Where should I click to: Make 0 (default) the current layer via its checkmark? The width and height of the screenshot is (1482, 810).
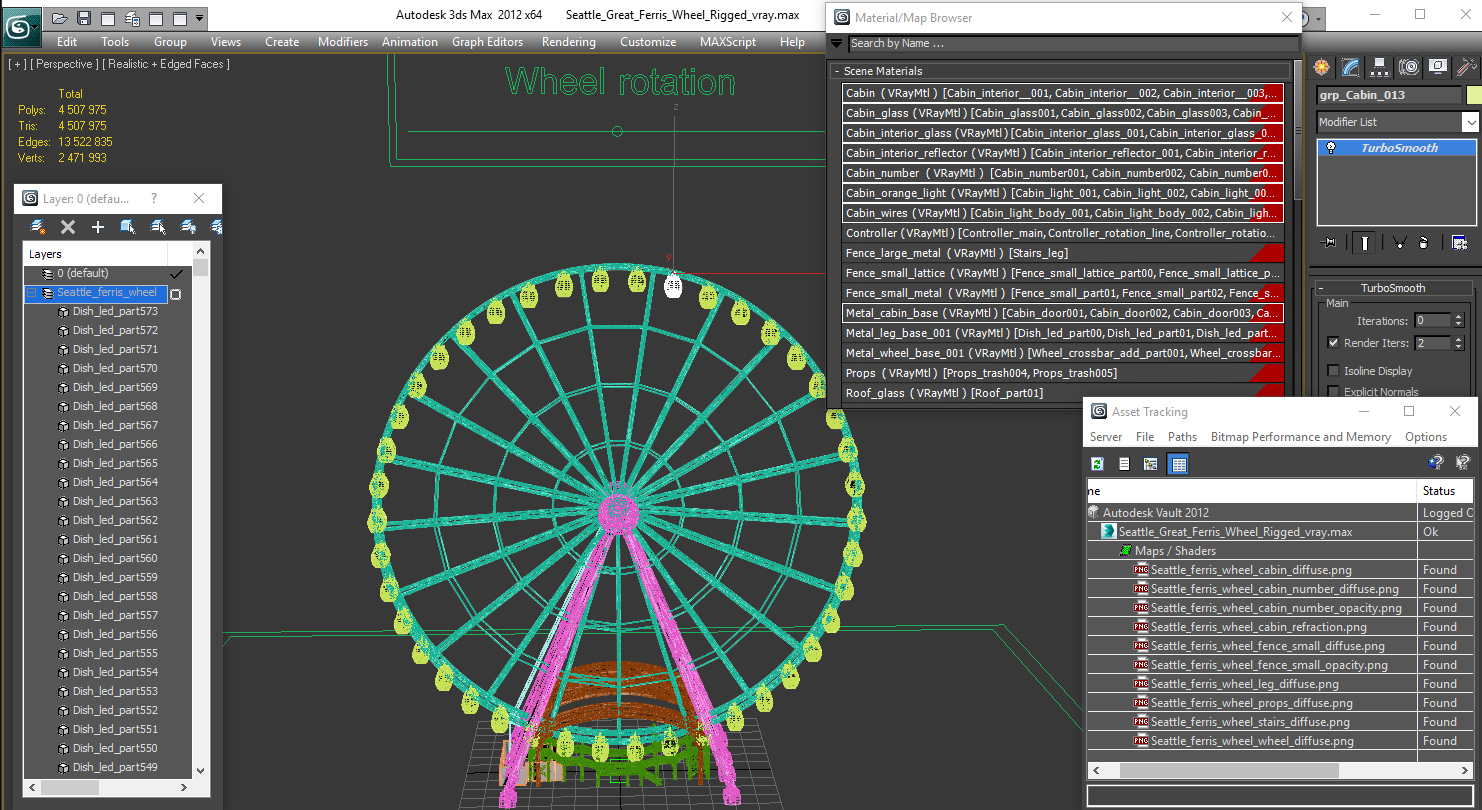click(177, 273)
